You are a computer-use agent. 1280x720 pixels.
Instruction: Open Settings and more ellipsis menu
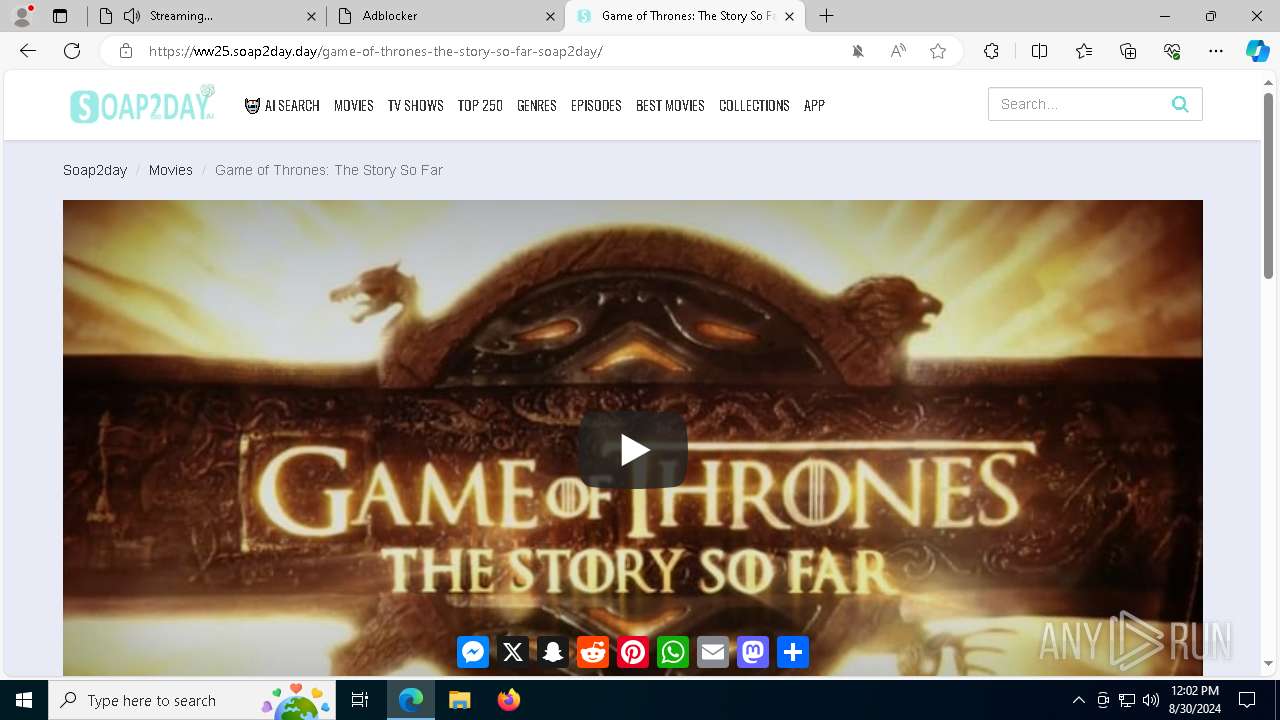pyautogui.click(x=1216, y=51)
